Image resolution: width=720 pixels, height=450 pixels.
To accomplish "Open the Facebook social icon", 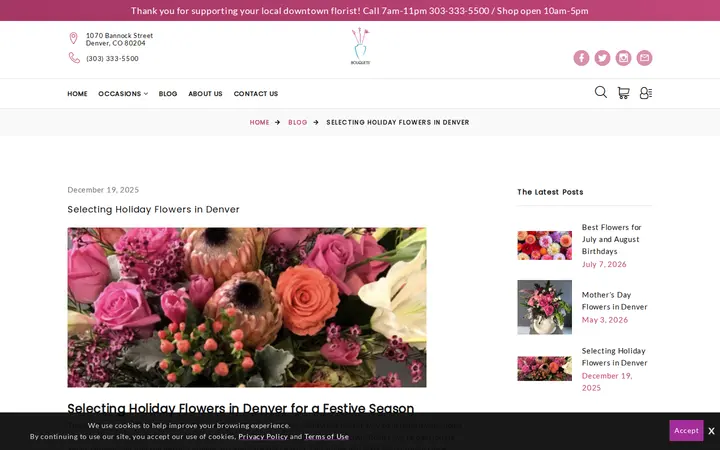I will [581, 58].
